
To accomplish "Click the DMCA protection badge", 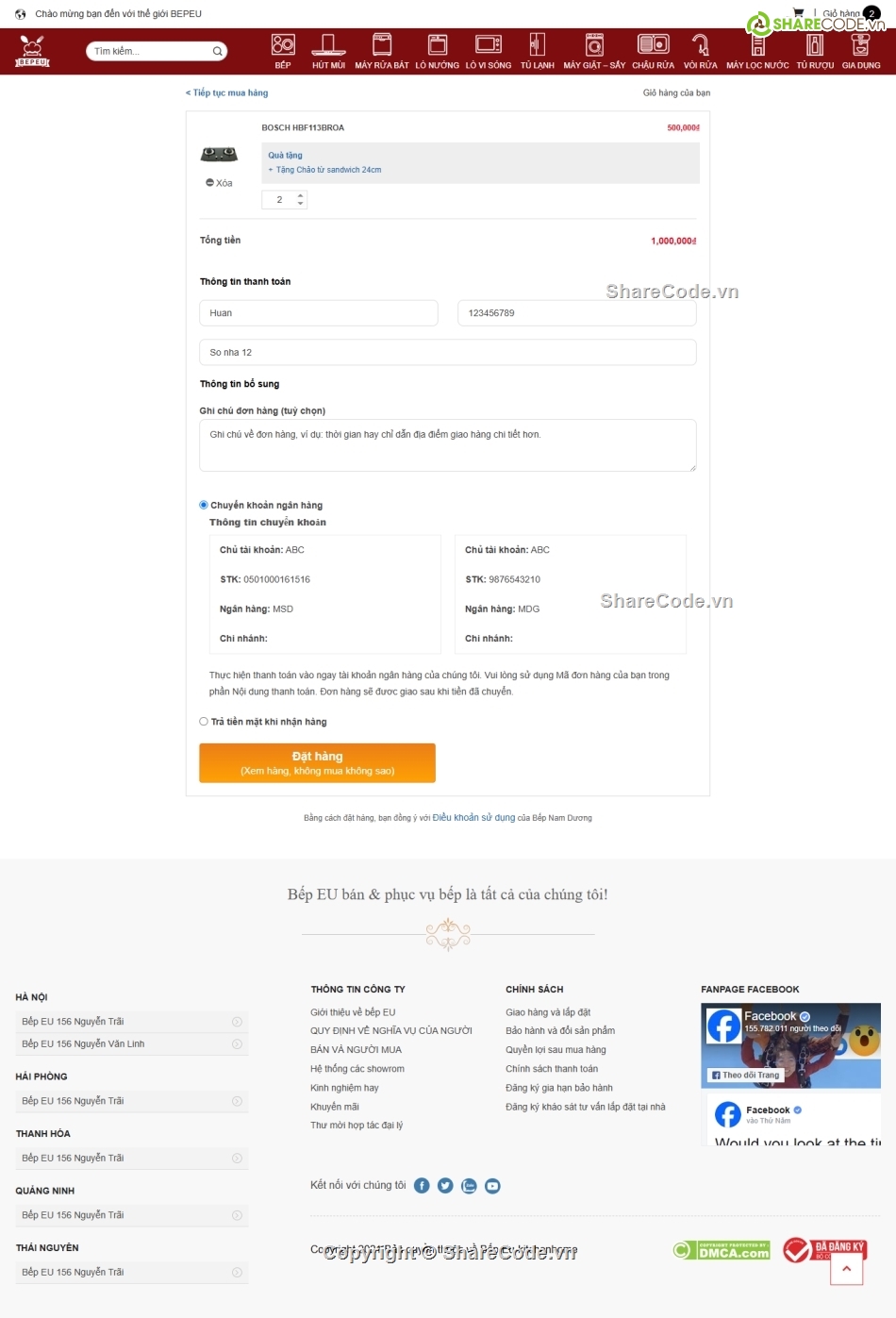I will [722, 1250].
